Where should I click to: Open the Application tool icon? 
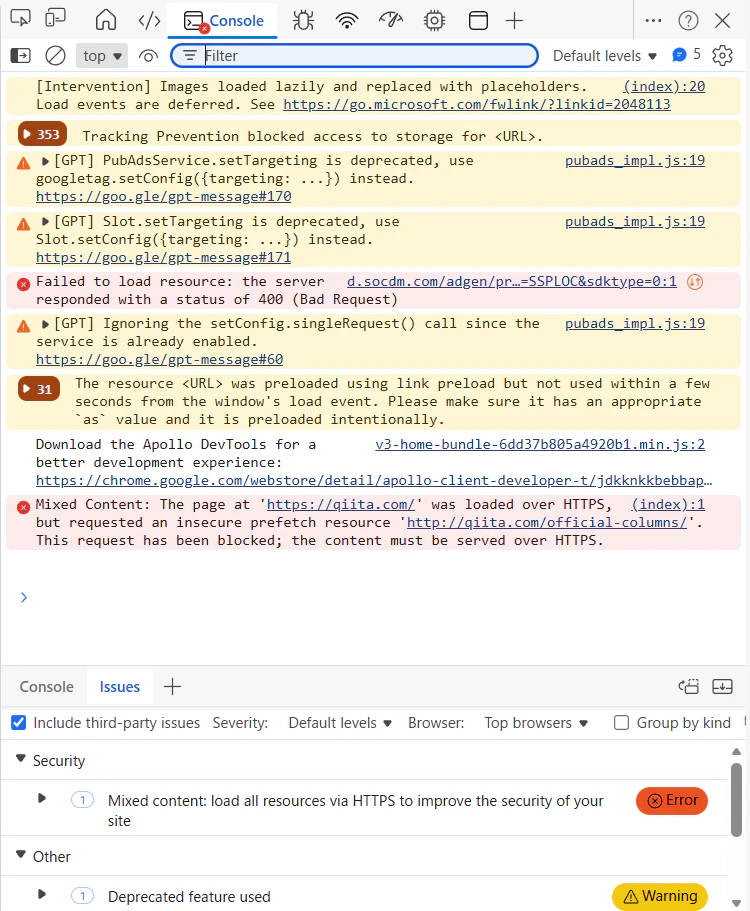point(478,21)
